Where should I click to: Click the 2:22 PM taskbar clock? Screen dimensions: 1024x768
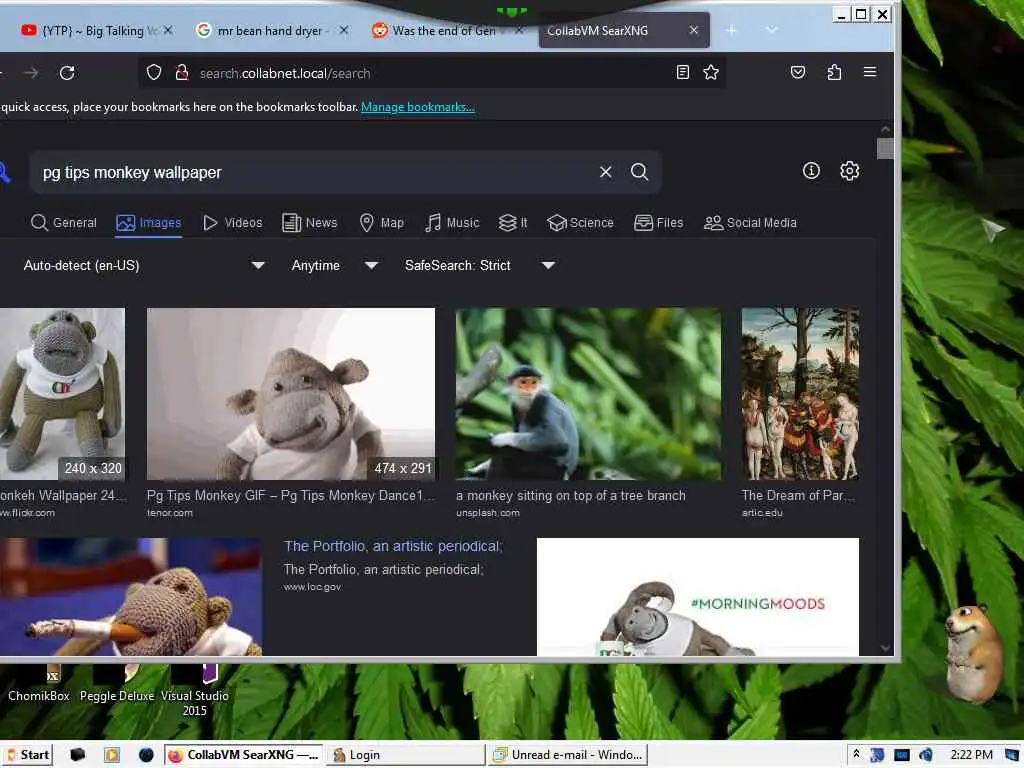coord(970,755)
